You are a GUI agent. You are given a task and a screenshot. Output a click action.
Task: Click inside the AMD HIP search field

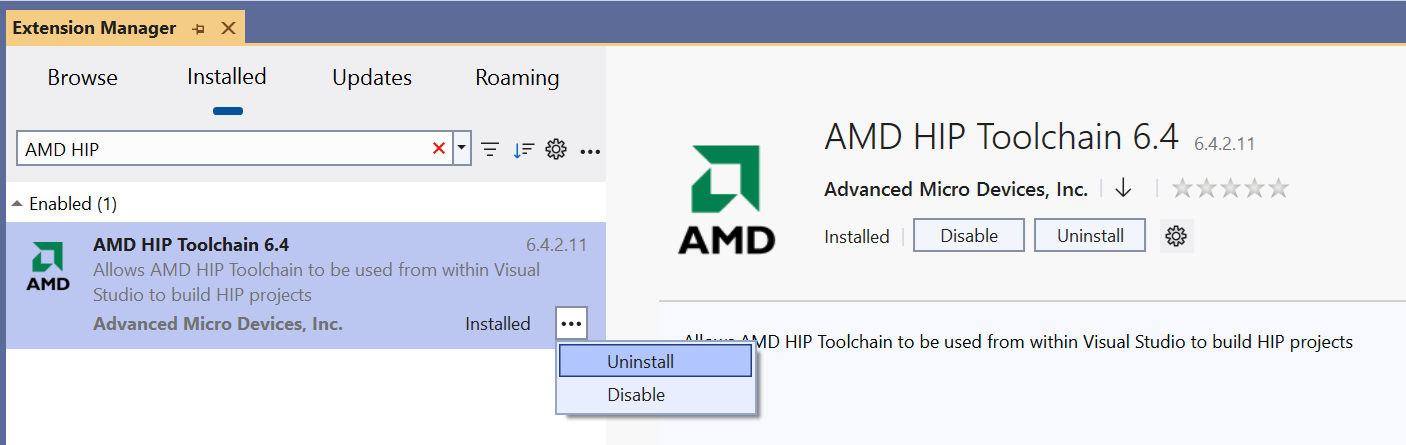coord(220,149)
